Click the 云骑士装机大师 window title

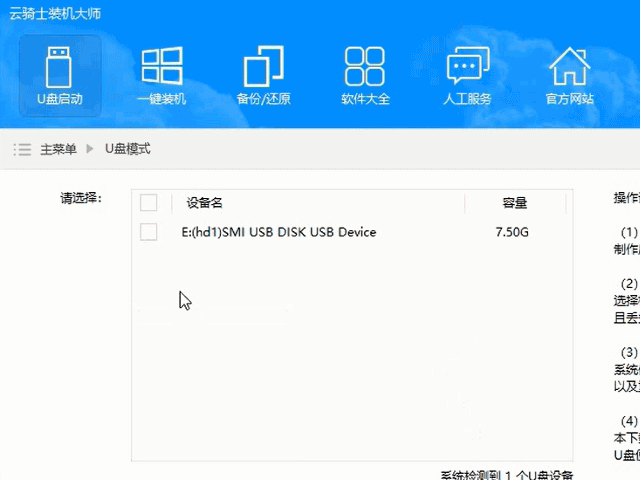click(x=55, y=13)
